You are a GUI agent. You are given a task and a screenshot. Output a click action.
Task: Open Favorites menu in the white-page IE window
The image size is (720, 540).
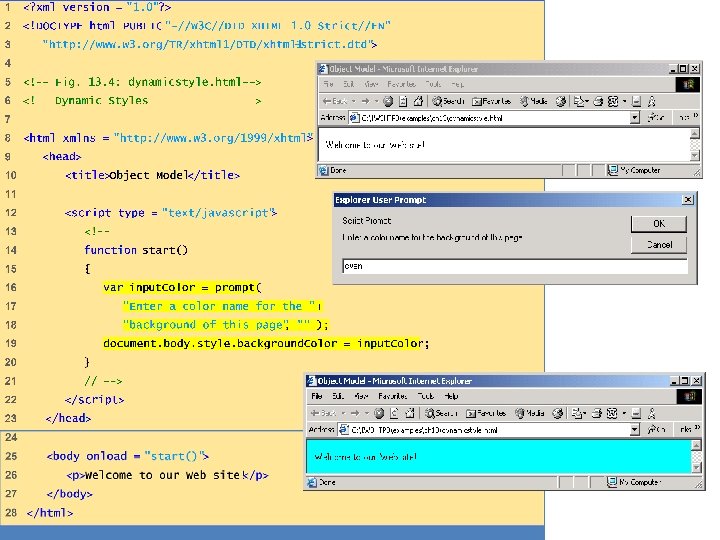click(401, 84)
